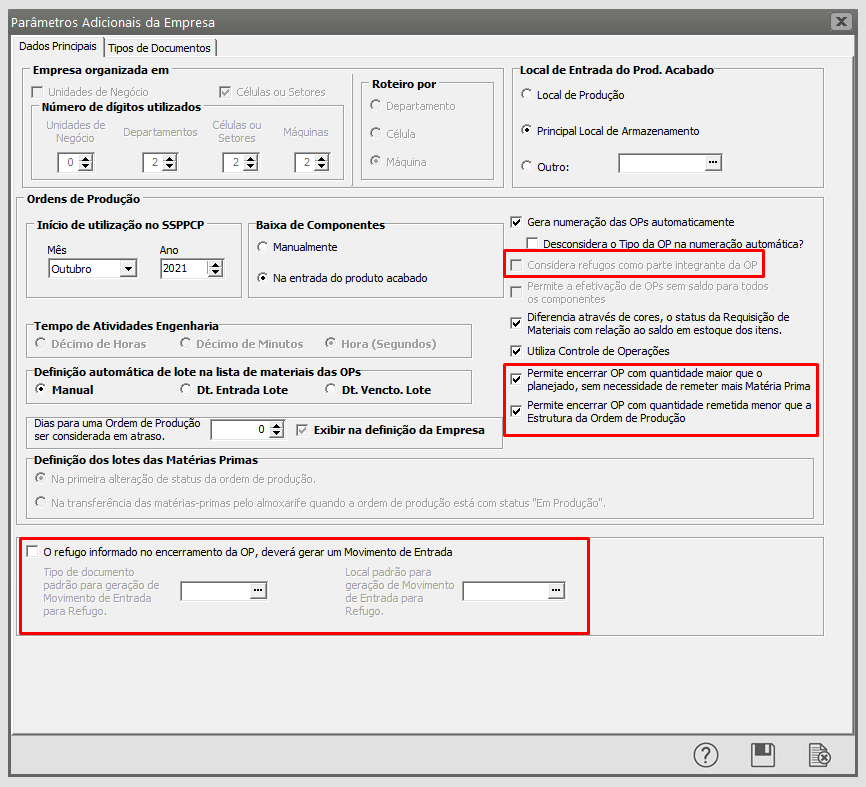Enable refugo gerar Movimento de Entrada checkbox

coord(34,552)
